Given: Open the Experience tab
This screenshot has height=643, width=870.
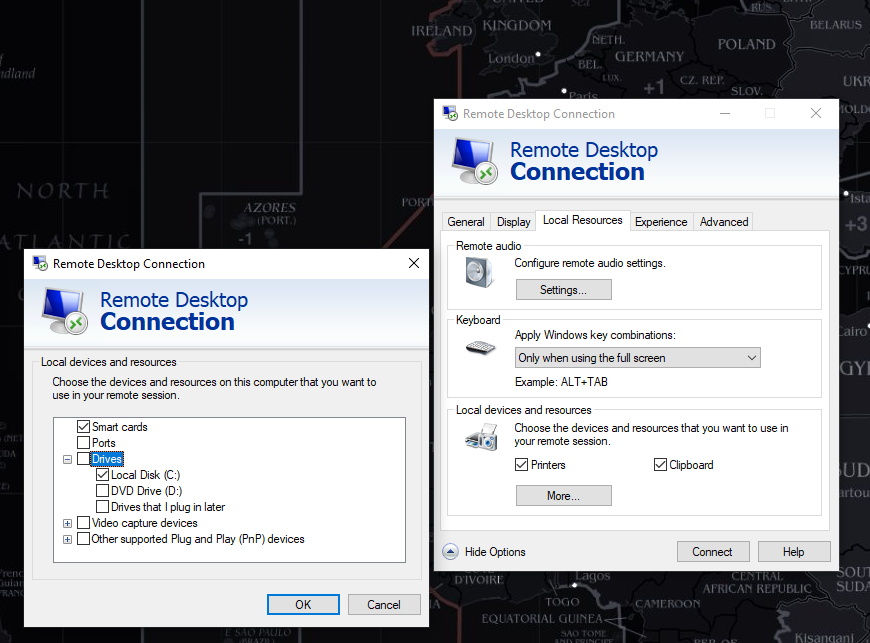Looking at the screenshot, I should pyautogui.click(x=661, y=222).
